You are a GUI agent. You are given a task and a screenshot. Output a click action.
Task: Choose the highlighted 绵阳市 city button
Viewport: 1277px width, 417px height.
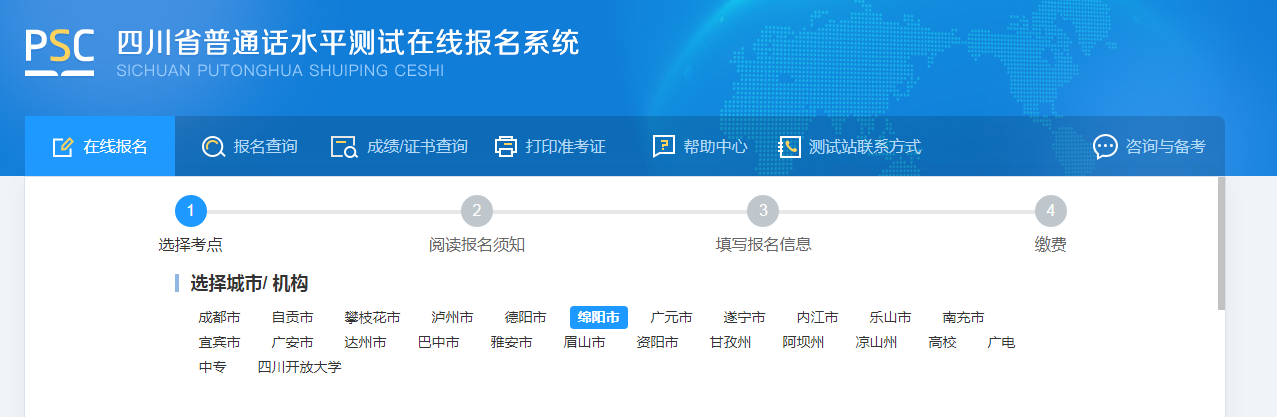598,318
